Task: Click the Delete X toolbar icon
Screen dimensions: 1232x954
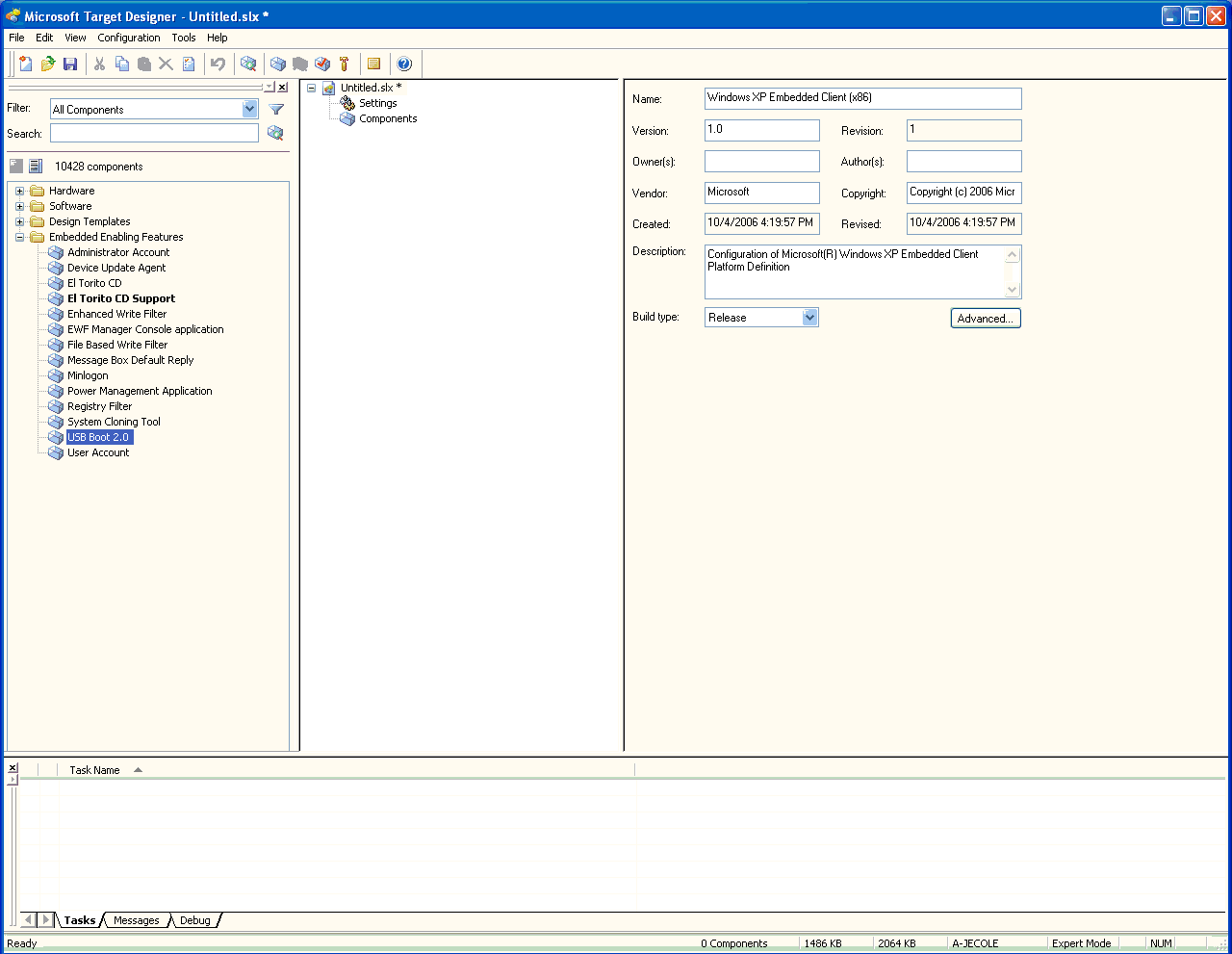Action: (166, 64)
